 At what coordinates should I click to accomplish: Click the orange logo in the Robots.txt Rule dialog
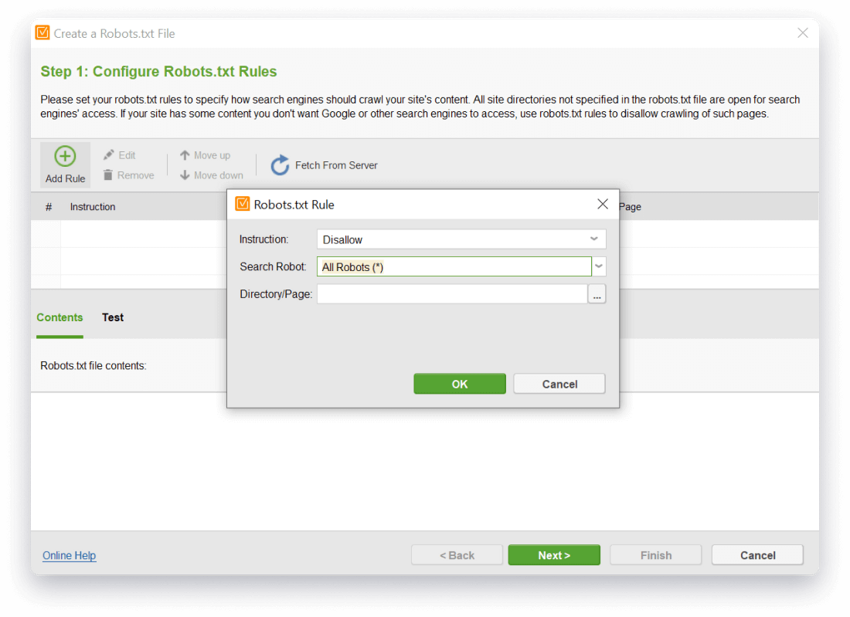[x=242, y=204]
